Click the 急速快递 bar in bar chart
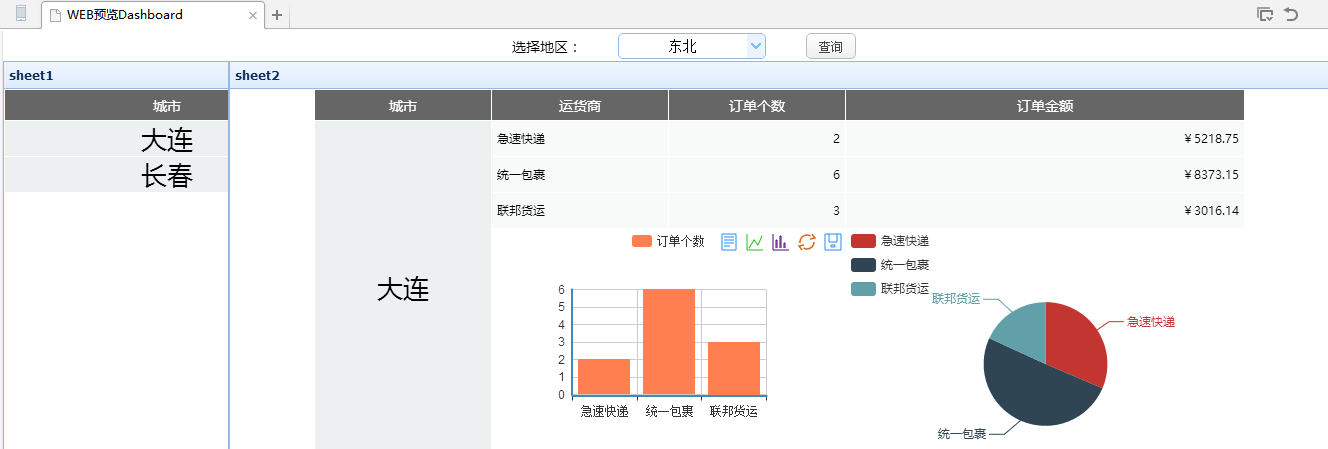1328x449 pixels. point(604,377)
